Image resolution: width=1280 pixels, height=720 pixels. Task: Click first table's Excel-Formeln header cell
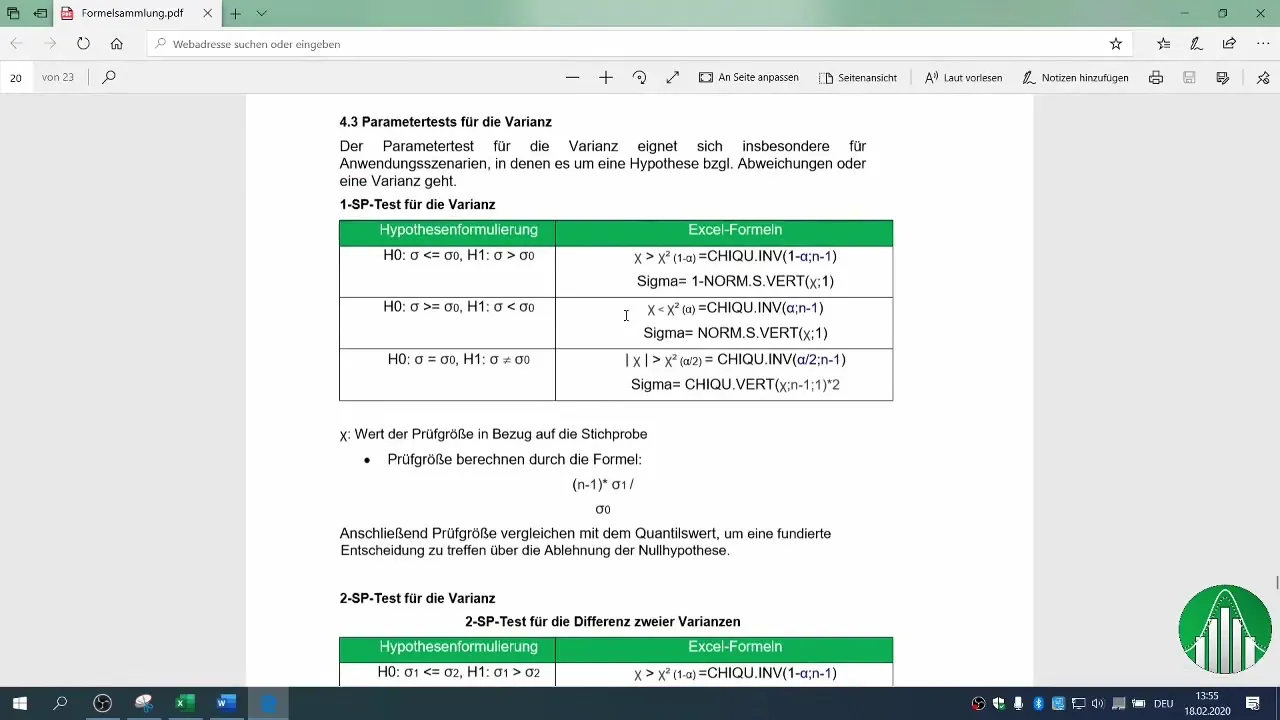[724, 233]
